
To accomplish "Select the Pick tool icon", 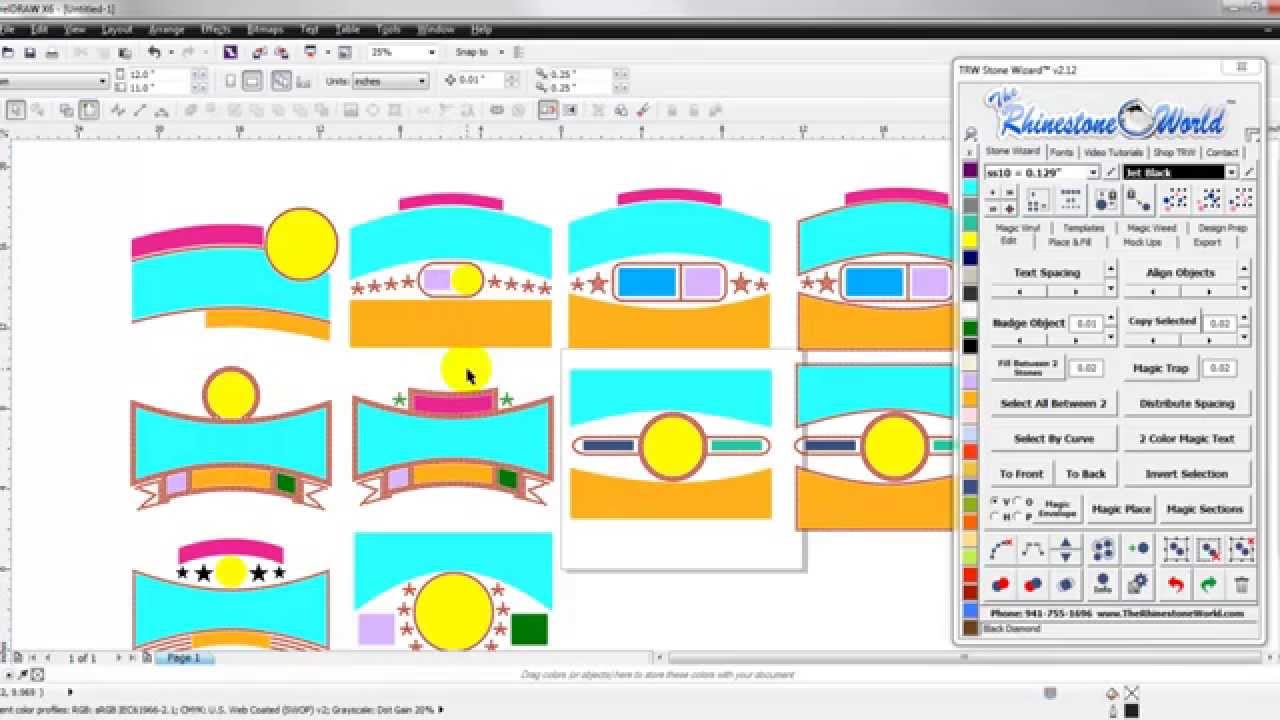I will point(17,110).
